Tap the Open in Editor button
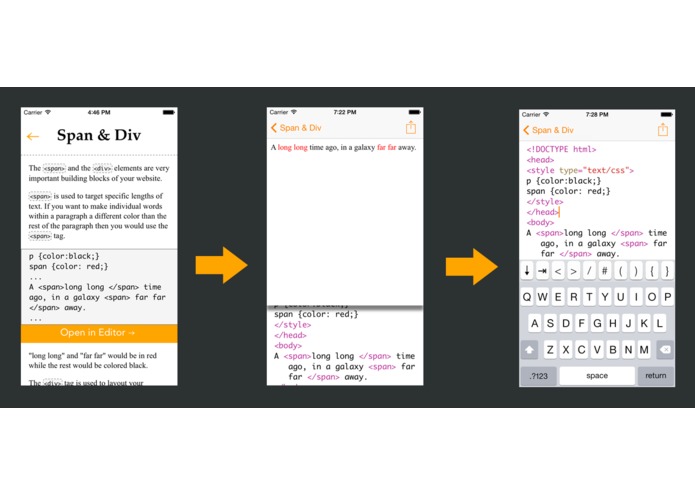 point(99,333)
